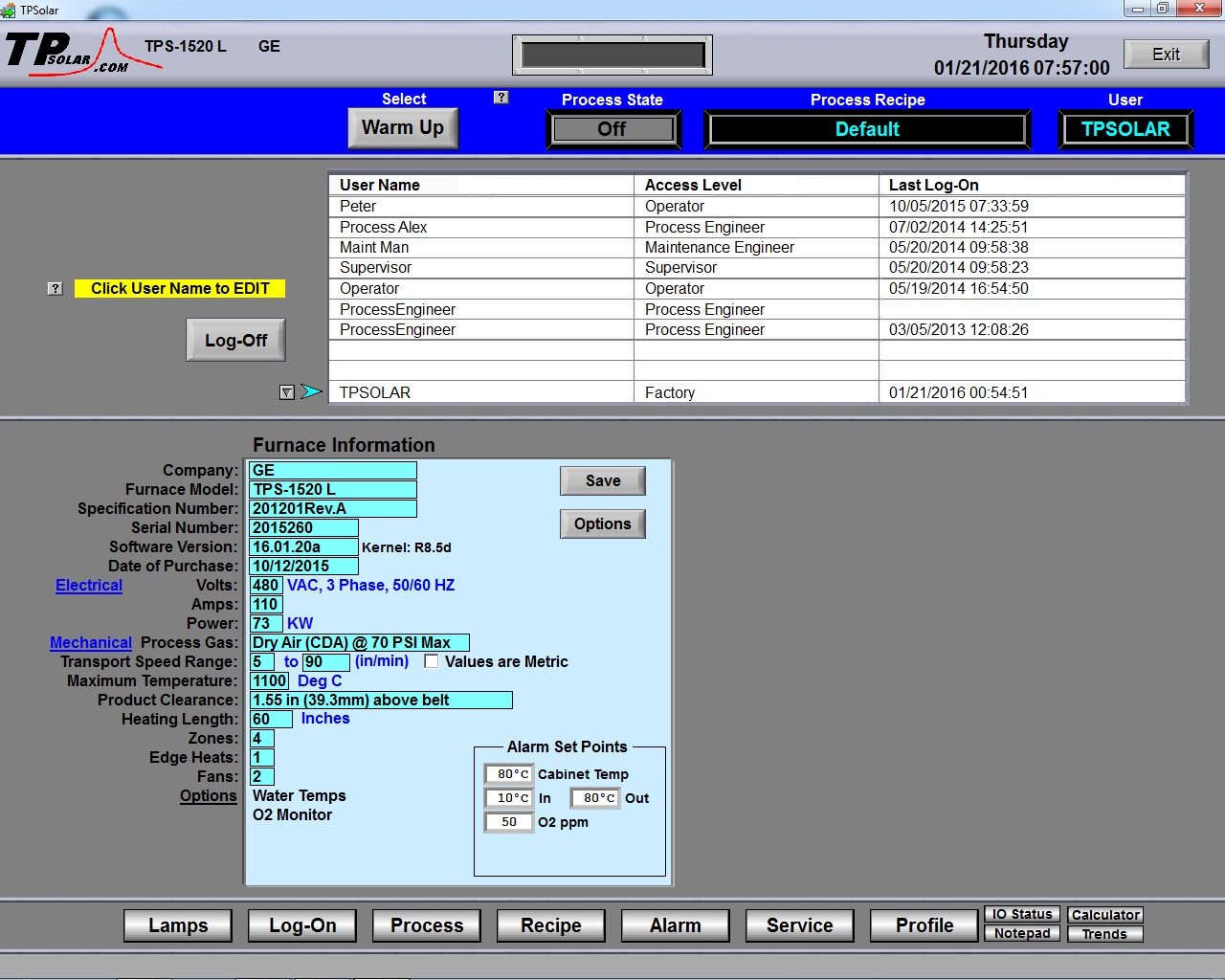Open help icon beside Click User Name to EDIT
1225x980 pixels.
[x=56, y=288]
